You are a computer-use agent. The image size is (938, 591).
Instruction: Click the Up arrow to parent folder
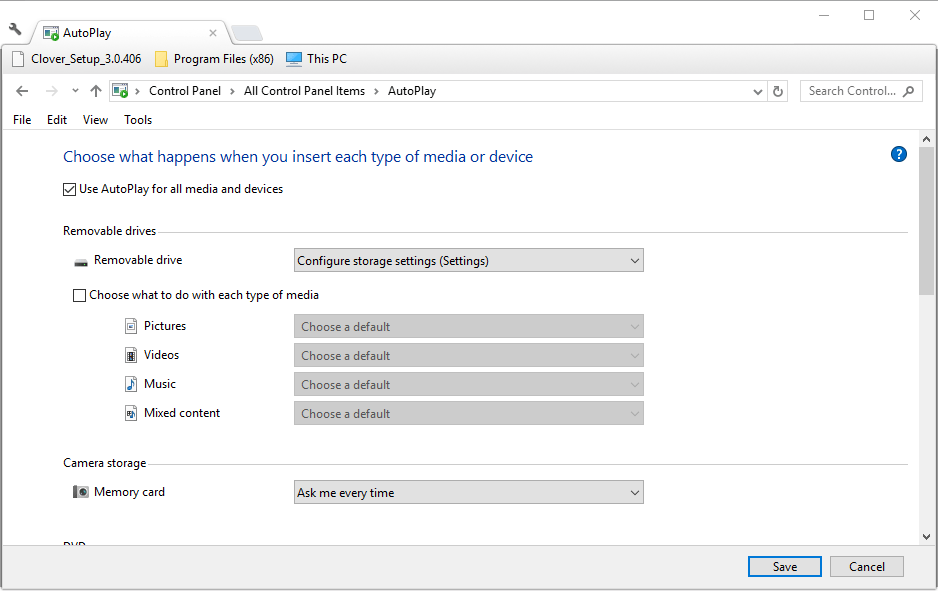click(96, 91)
